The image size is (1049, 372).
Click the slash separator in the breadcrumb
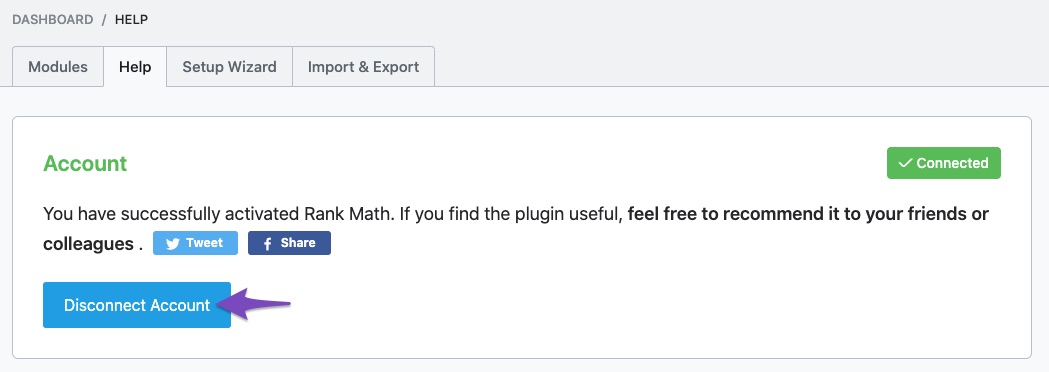coord(104,19)
